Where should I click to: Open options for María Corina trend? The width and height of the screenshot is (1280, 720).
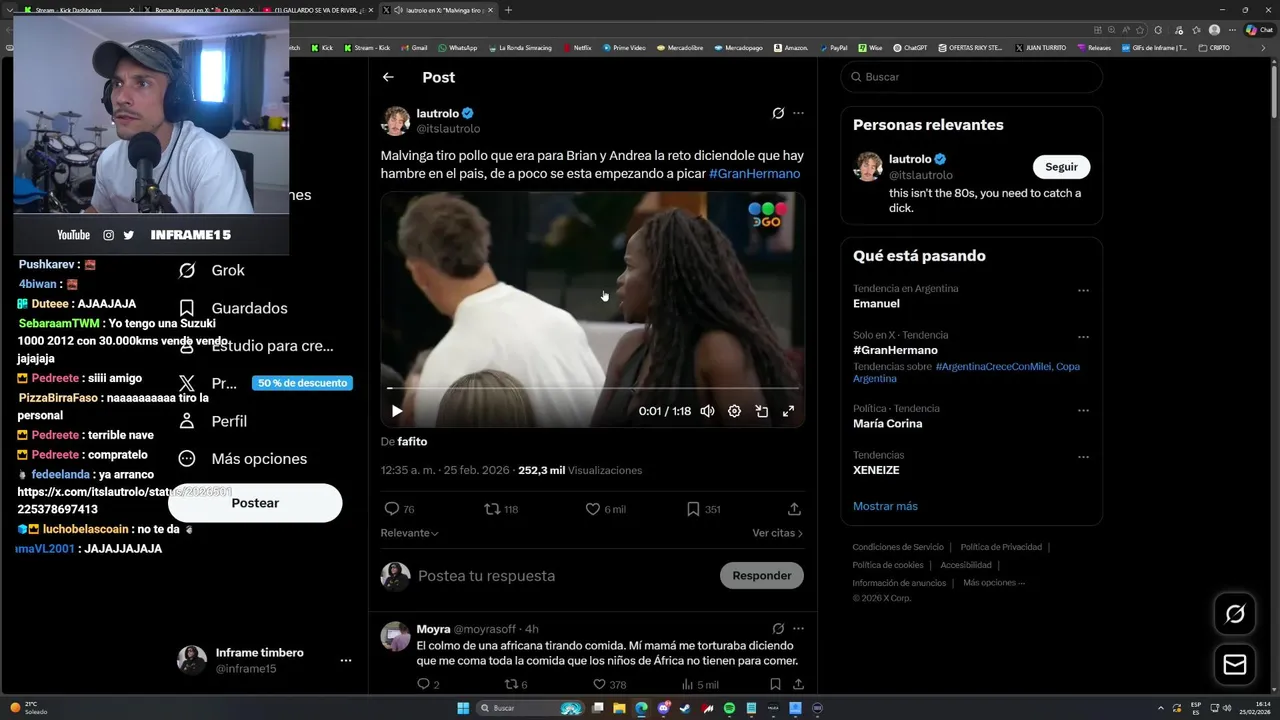pos(1083,411)
